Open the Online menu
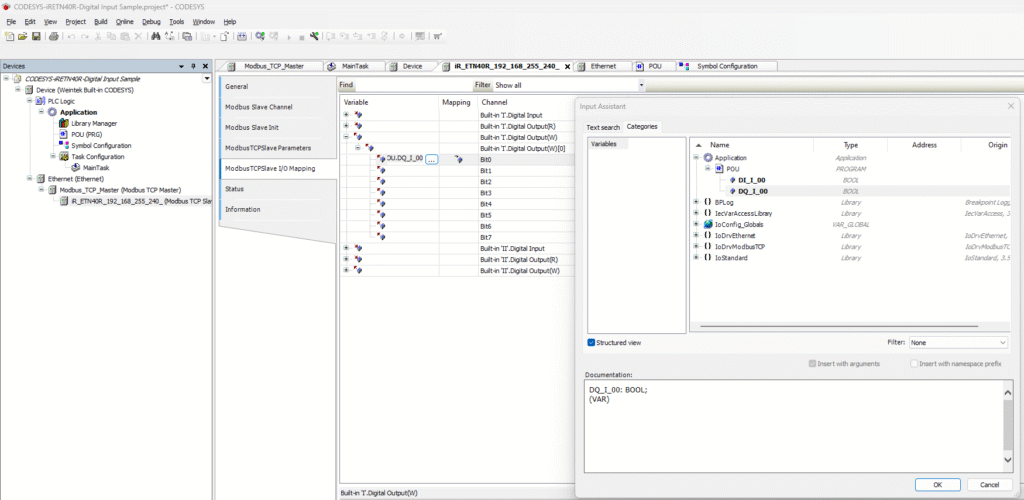1024x500 pixels. (x=125, y=22)
